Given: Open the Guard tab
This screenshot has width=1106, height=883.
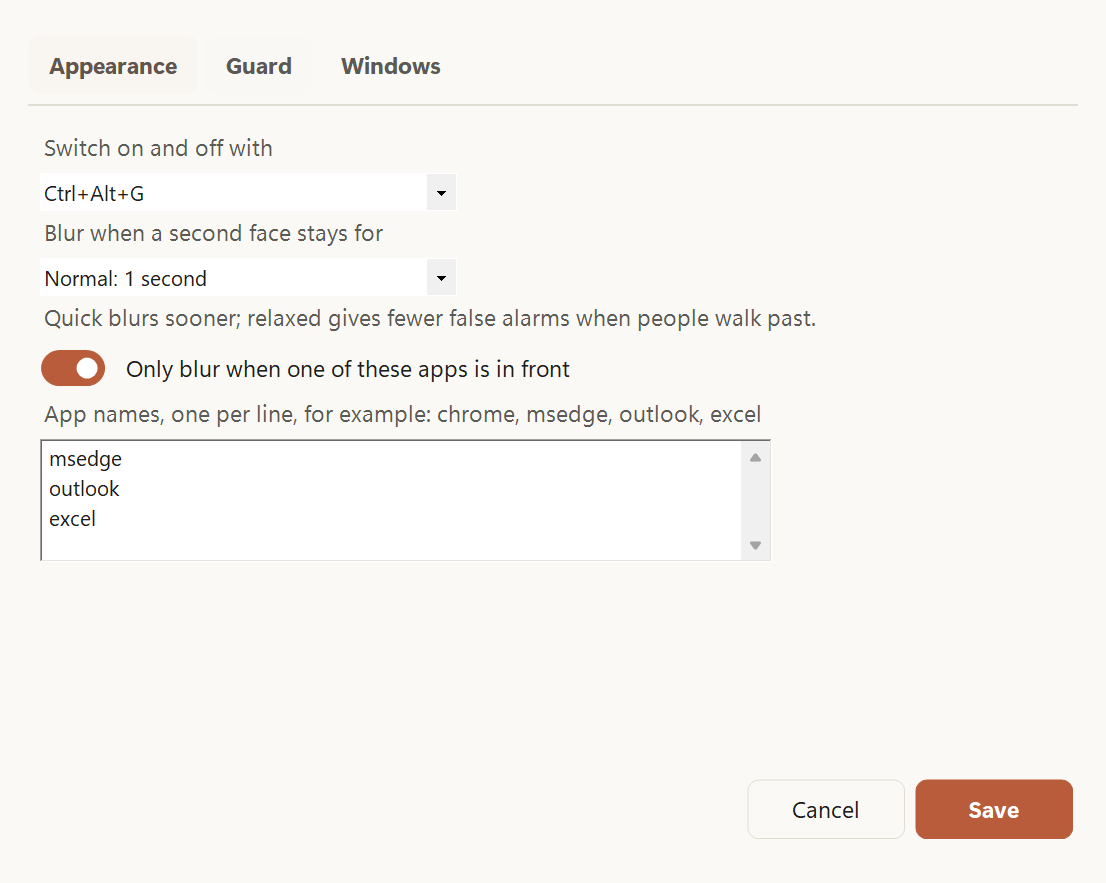Looking at the screenshot, I should click(x=258, y=66).
